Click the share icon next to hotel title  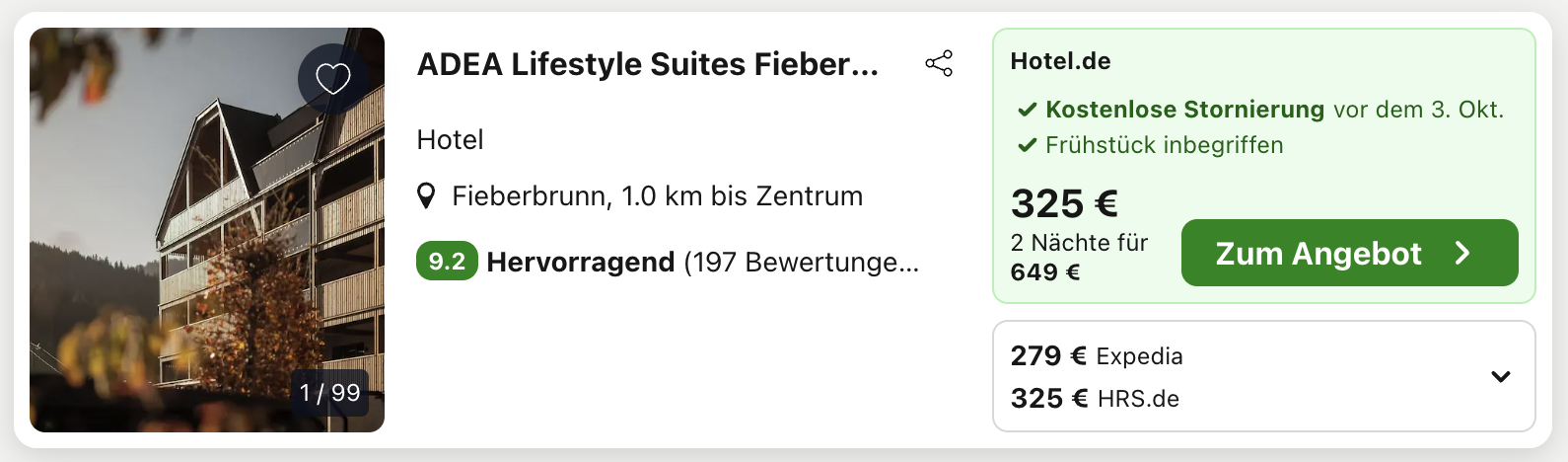(x=939, y=64)
